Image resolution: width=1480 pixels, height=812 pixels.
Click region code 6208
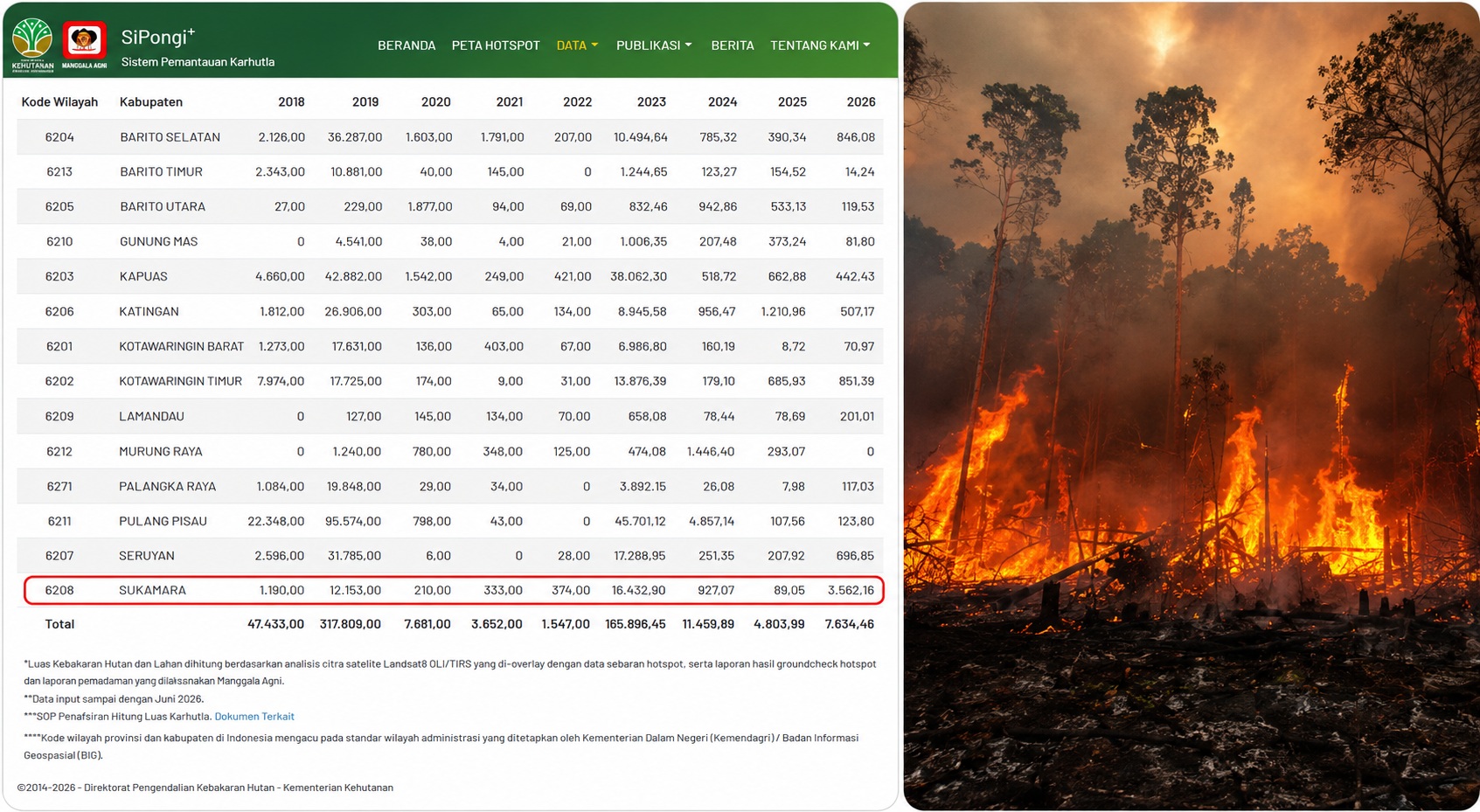click(59, 591)
